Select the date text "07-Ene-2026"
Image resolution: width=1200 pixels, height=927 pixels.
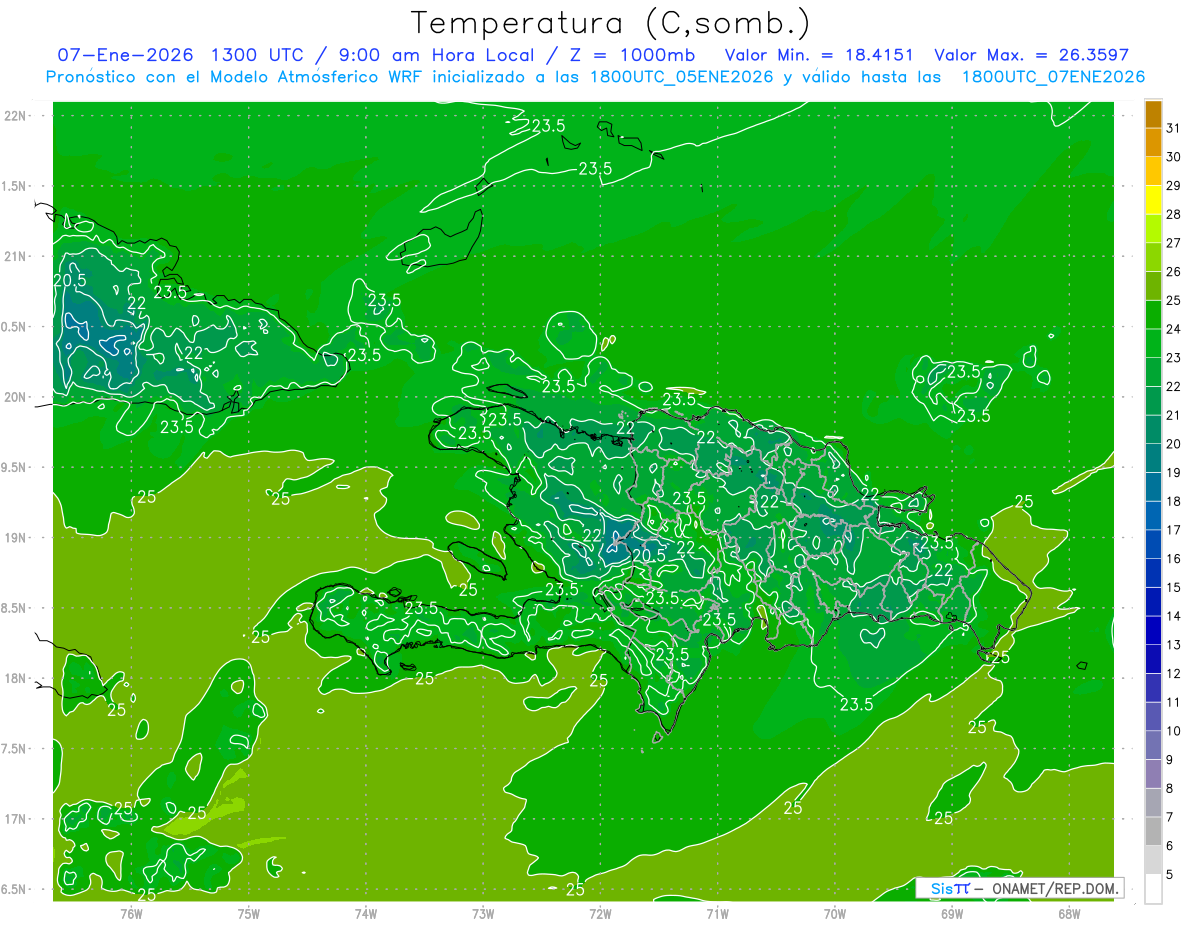[127, 55]
